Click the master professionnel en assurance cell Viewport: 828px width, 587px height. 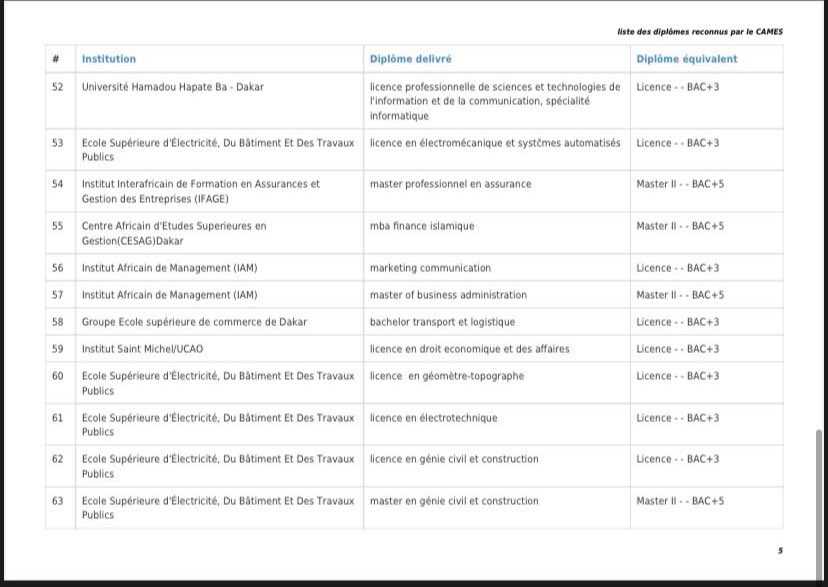click(450, 184)
